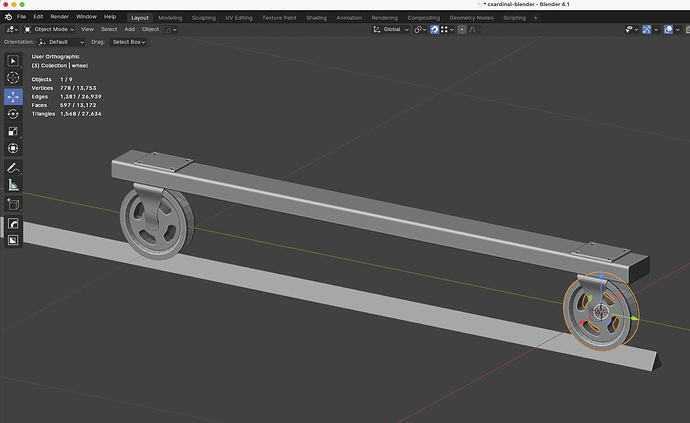Image resolution: width=690 pixels, height=423 pixels.
Task: Switch to the Shading workspace tab
Action: point(316,18)
